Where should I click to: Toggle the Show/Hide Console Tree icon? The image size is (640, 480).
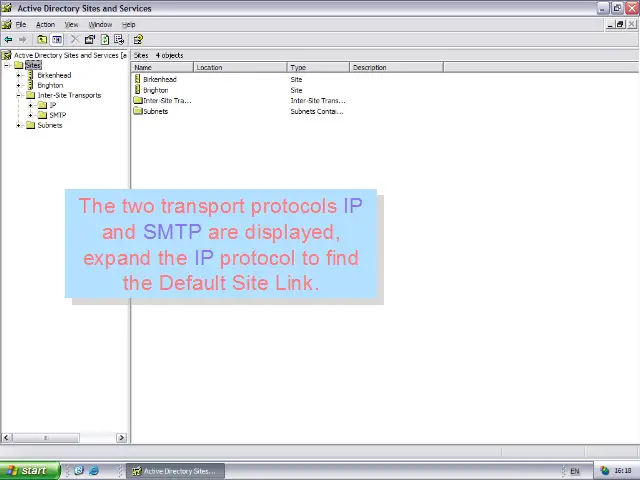point(57,40)
